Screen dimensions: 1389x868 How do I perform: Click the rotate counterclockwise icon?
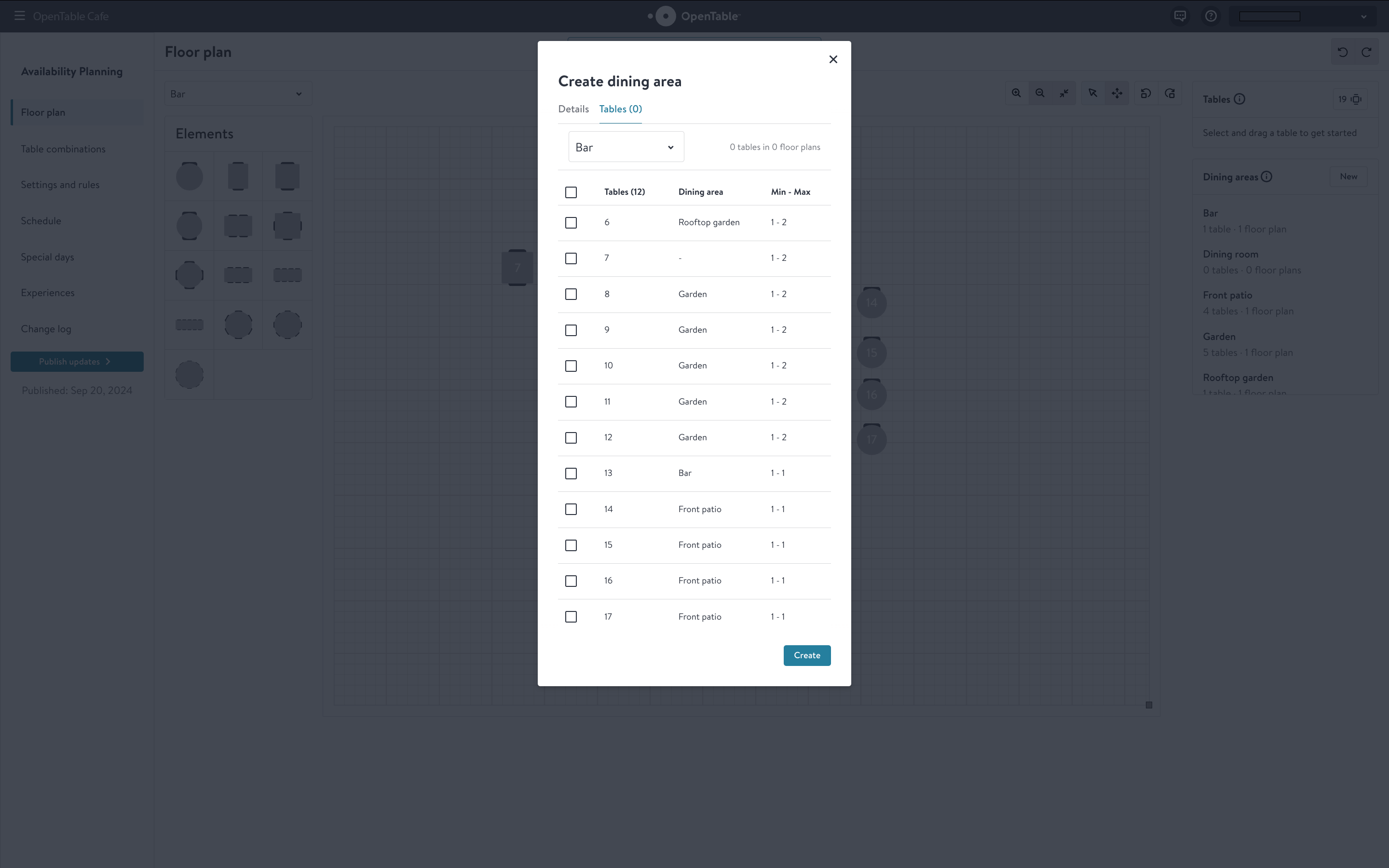(1145, 93)
